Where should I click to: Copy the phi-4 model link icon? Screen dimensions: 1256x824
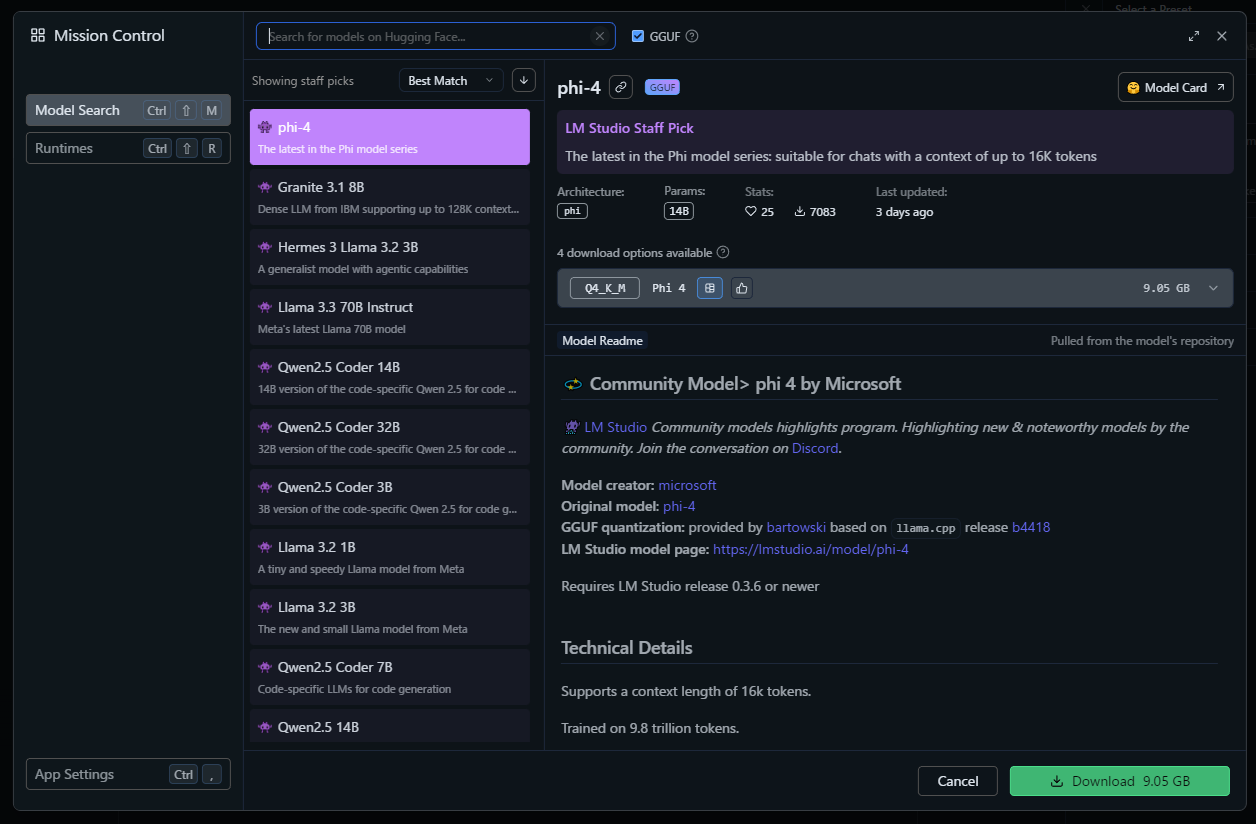pos(621,88)
